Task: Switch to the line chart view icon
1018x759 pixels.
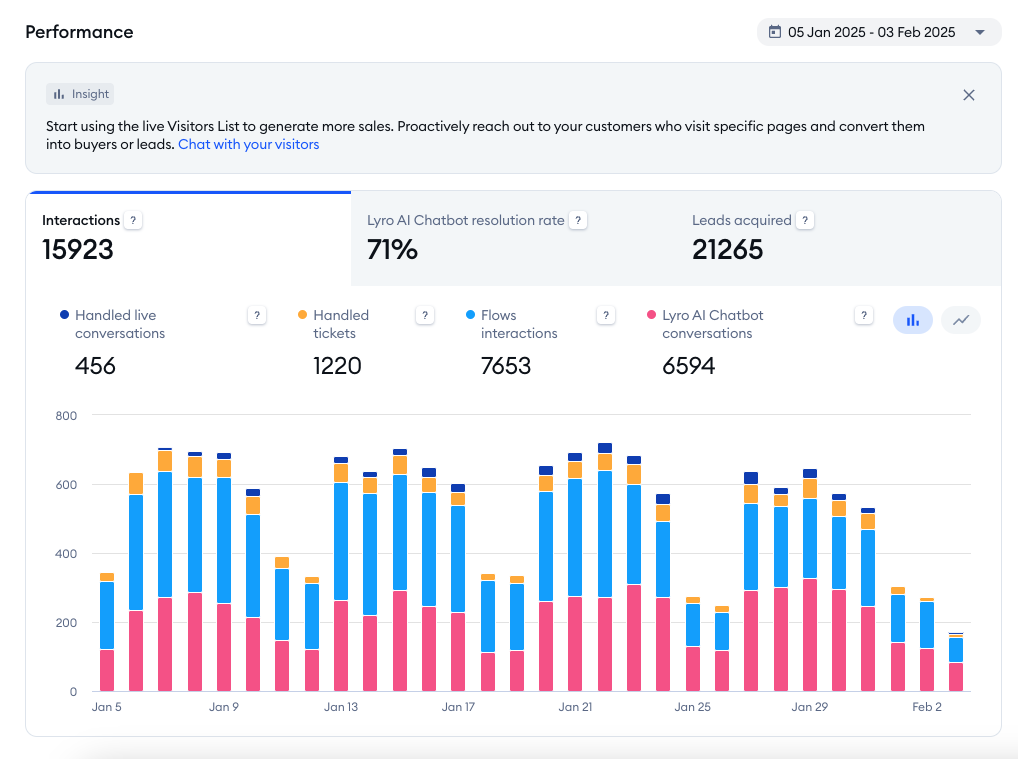Action: click(959, 320)
